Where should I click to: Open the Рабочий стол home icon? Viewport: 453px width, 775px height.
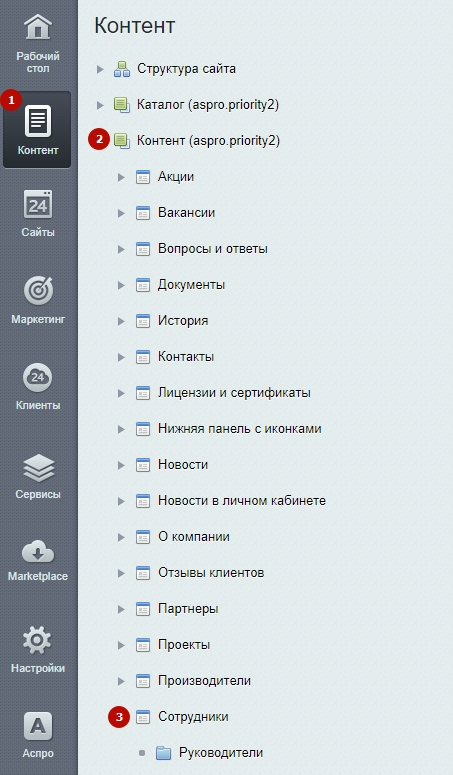(38, 26)
